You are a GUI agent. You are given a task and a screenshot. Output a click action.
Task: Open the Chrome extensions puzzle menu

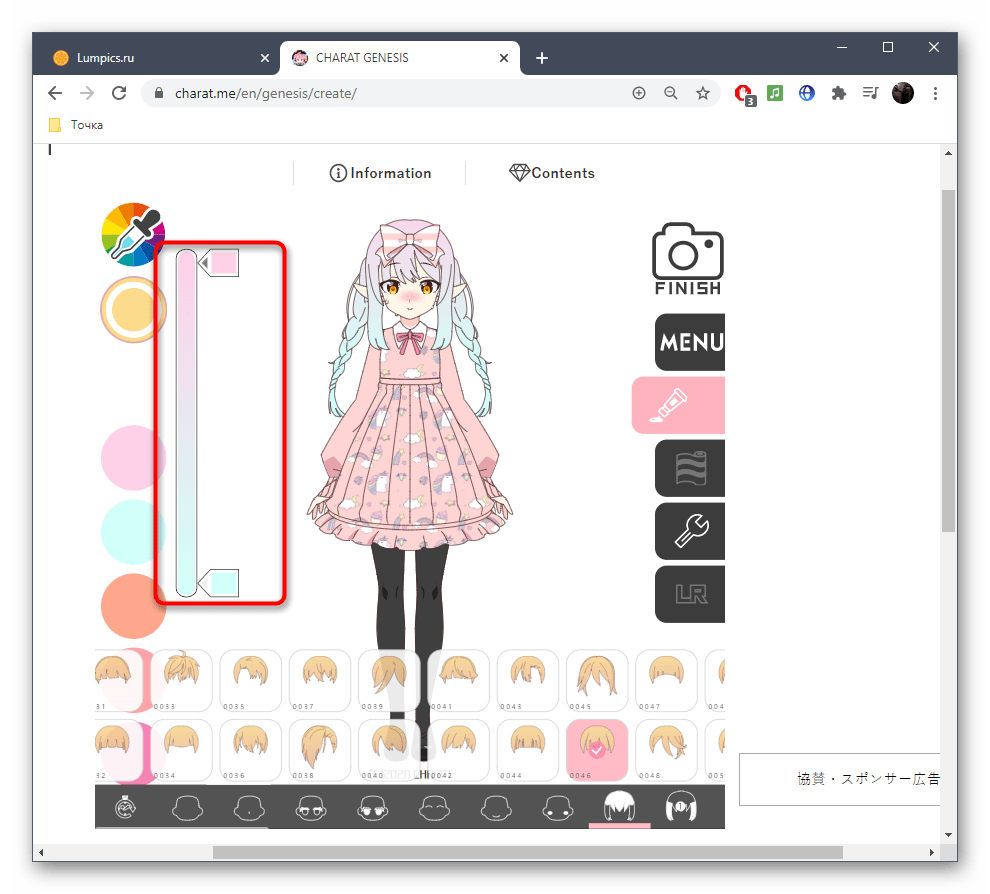pyautogui.click(x=839, y=93)
